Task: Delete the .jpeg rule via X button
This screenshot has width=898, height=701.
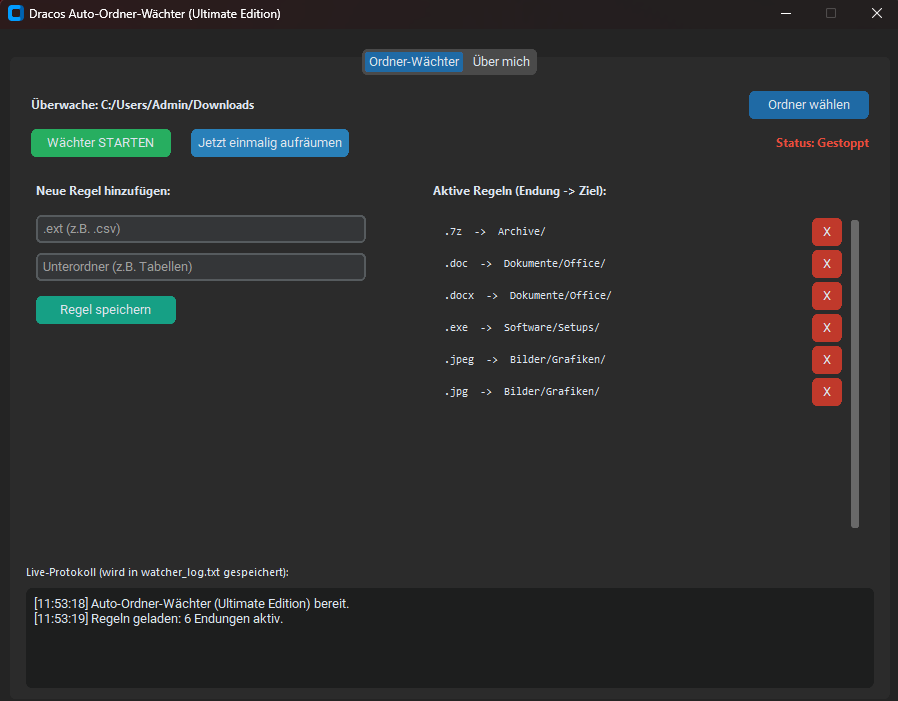Action: 826,360
